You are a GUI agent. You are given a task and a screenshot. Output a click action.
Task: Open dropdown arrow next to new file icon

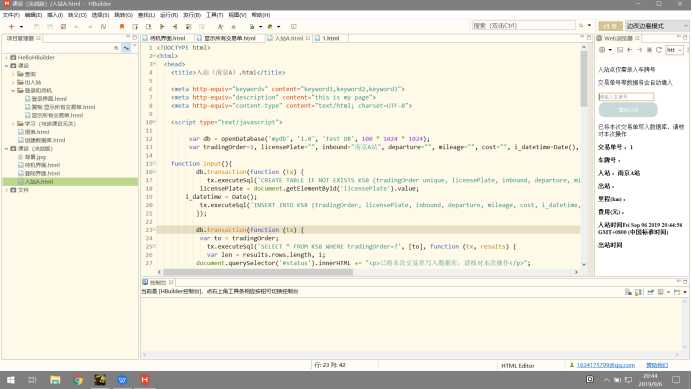click(21, 27)
